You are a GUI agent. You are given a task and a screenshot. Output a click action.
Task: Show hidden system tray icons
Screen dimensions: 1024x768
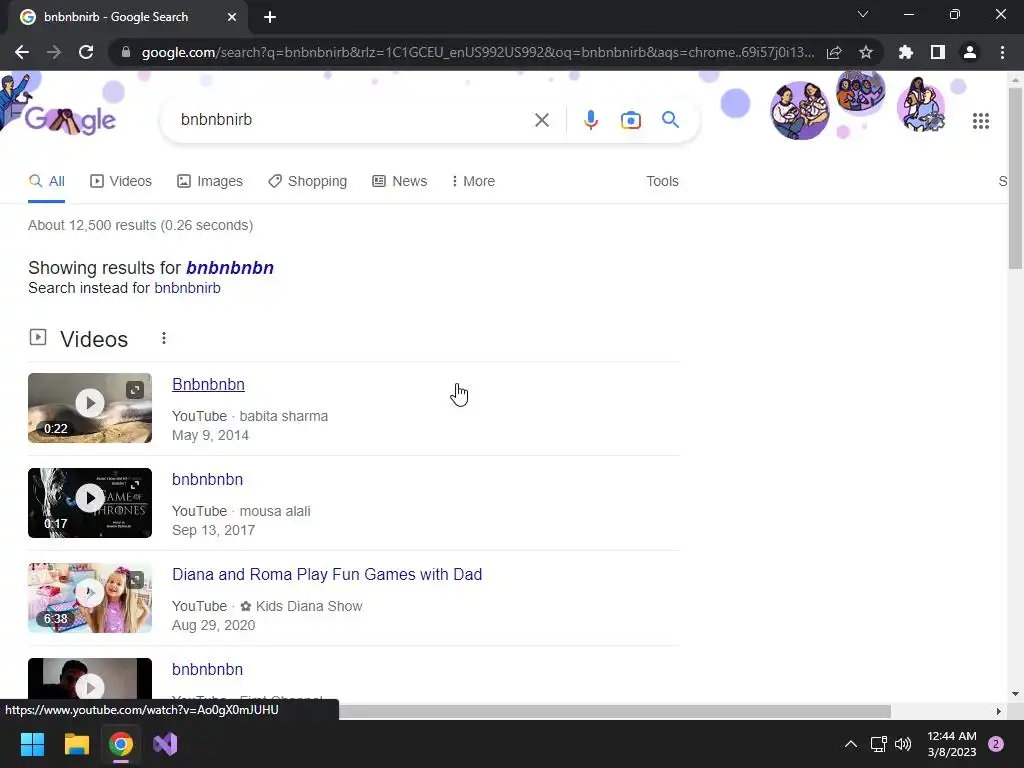850,744
